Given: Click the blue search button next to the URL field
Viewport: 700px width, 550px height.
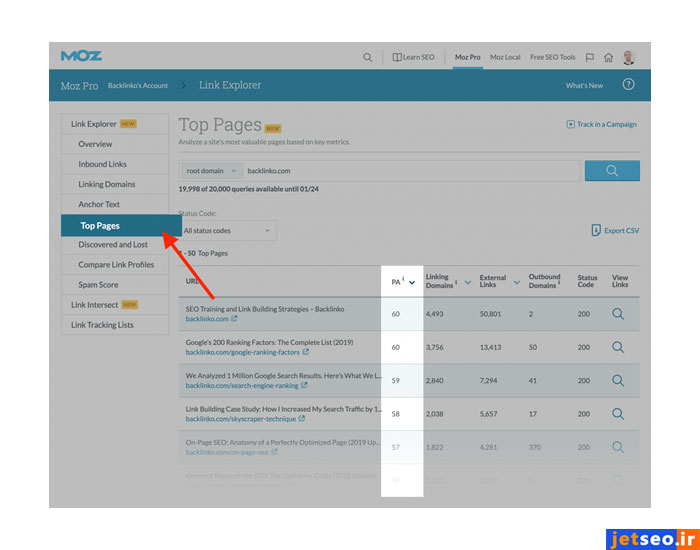Looking at the screenshot, I should click(x=610, y=171).
